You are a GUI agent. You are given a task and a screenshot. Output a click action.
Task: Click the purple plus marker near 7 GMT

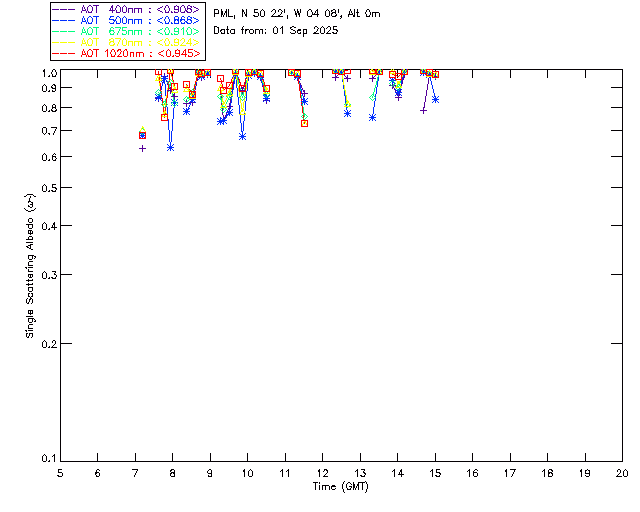[x=142, y=148]
